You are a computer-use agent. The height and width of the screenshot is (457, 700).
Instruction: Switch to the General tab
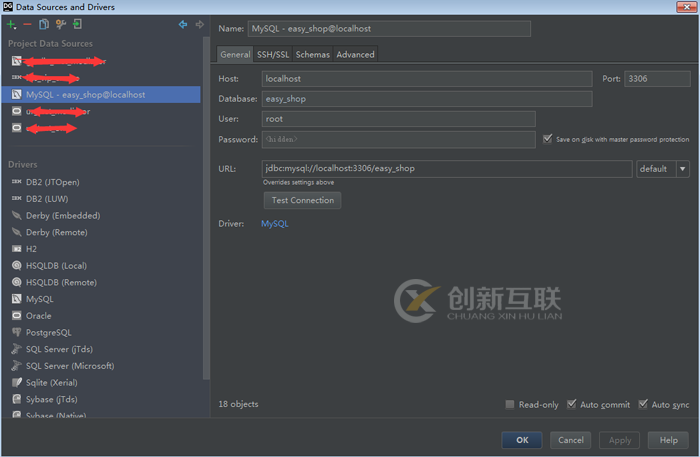click(235, 54)
